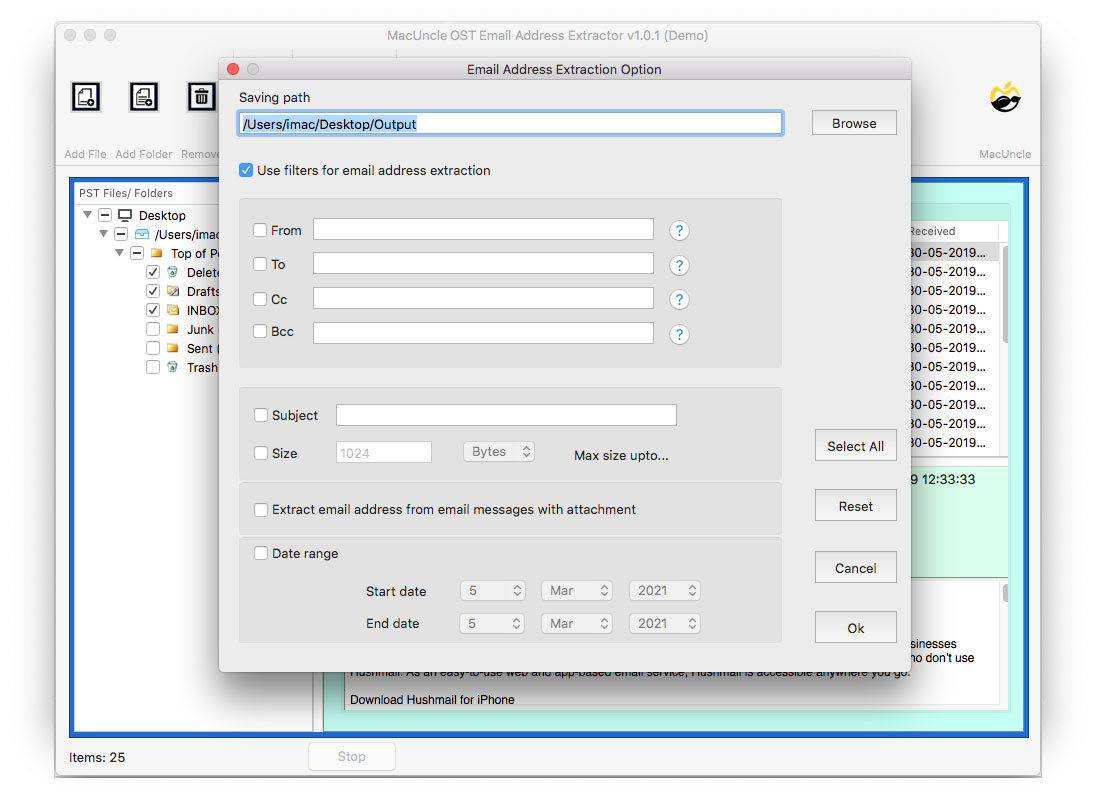Click the Cancel button
The image size is (1096, 799).
point(856,568)
